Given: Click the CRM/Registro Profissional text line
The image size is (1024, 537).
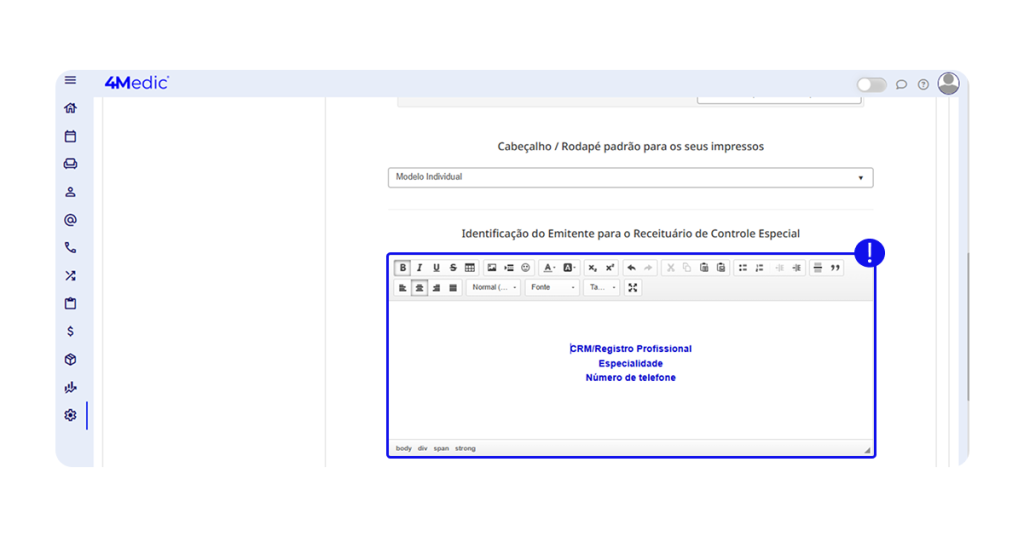Looking at the screenshot, I should [x=631, y=349].
